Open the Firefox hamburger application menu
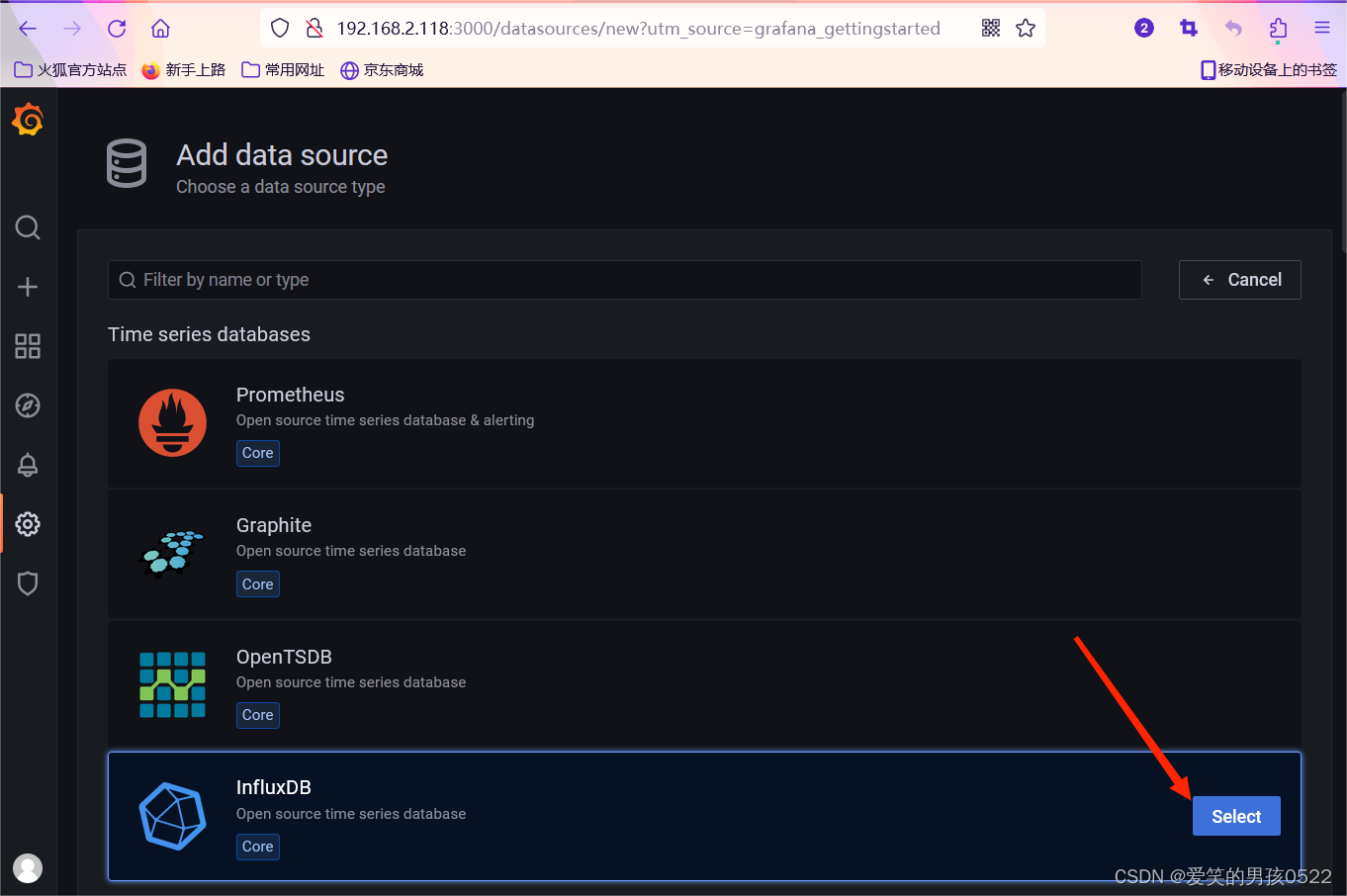This screenshot has width=1347, height=896. [1322, 28]
